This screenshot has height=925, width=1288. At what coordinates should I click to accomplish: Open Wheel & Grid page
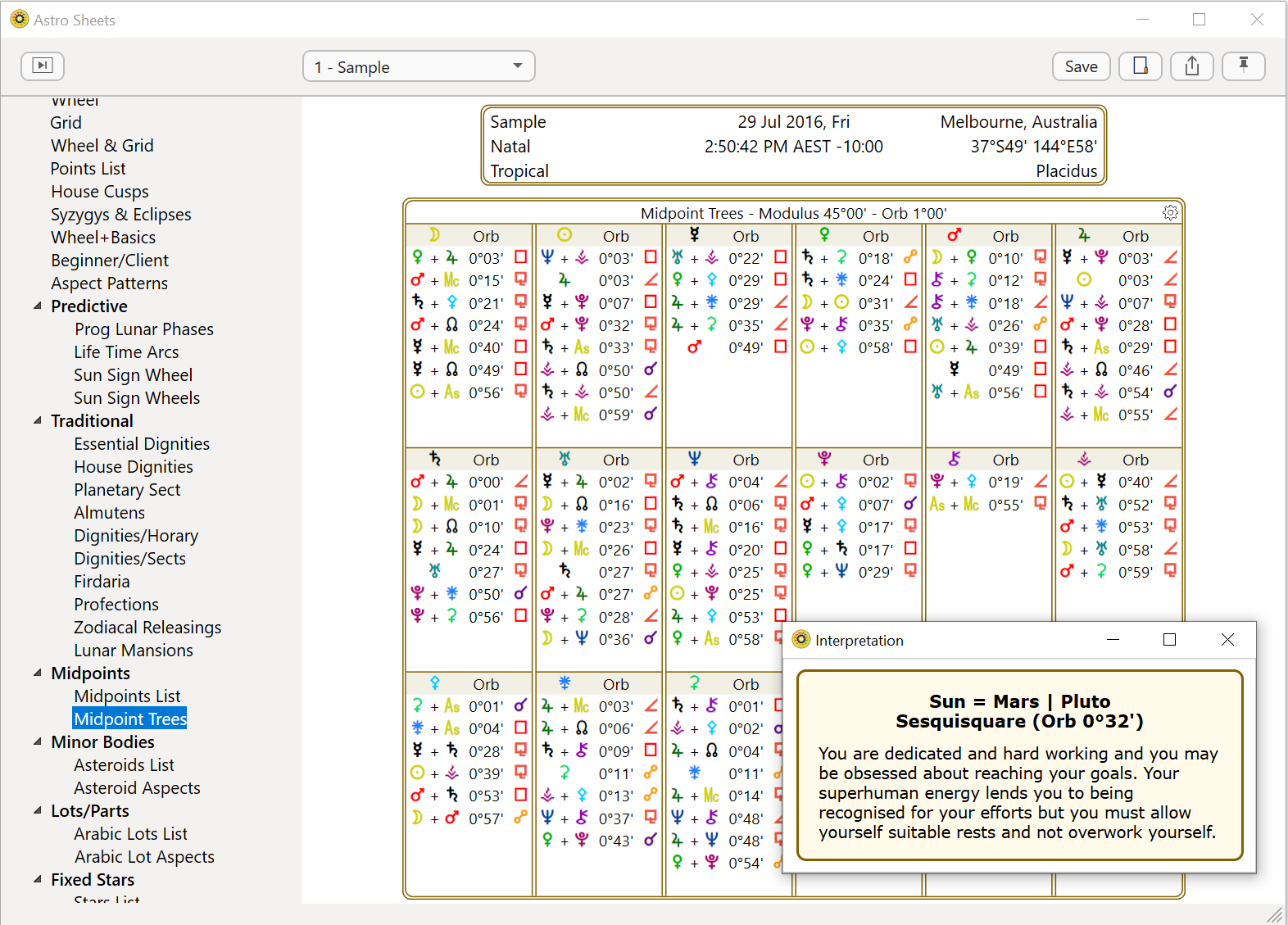pyautogui.click(x=102, y=146)
